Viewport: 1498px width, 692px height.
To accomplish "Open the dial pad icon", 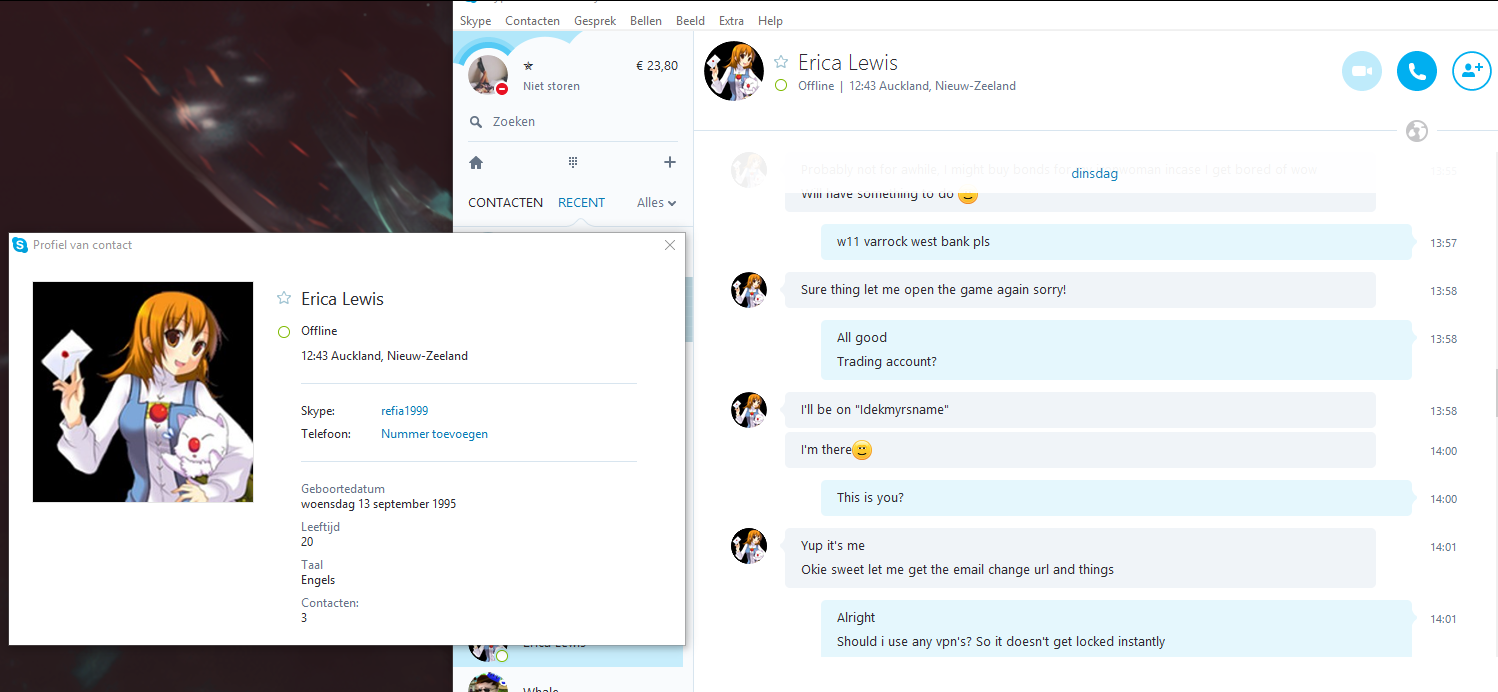I will tap(573, 162).
